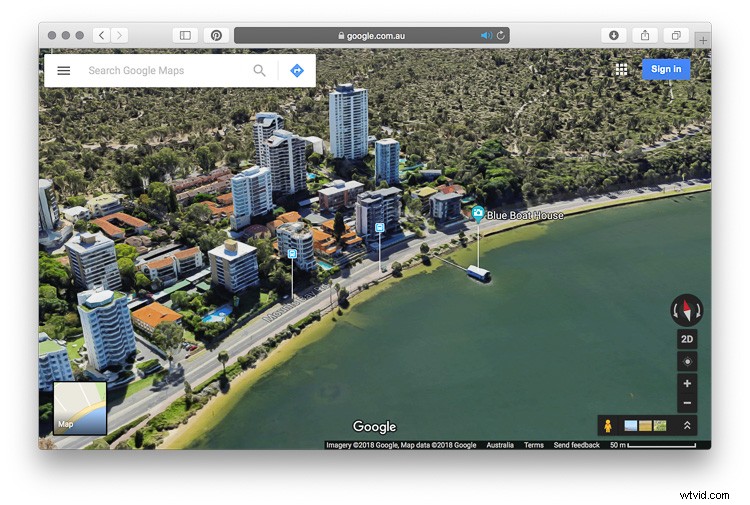This screenshot has height=505, width=750.
Task: Pick up the yellow Pegman Street View icon
Action: click(607, 425)
